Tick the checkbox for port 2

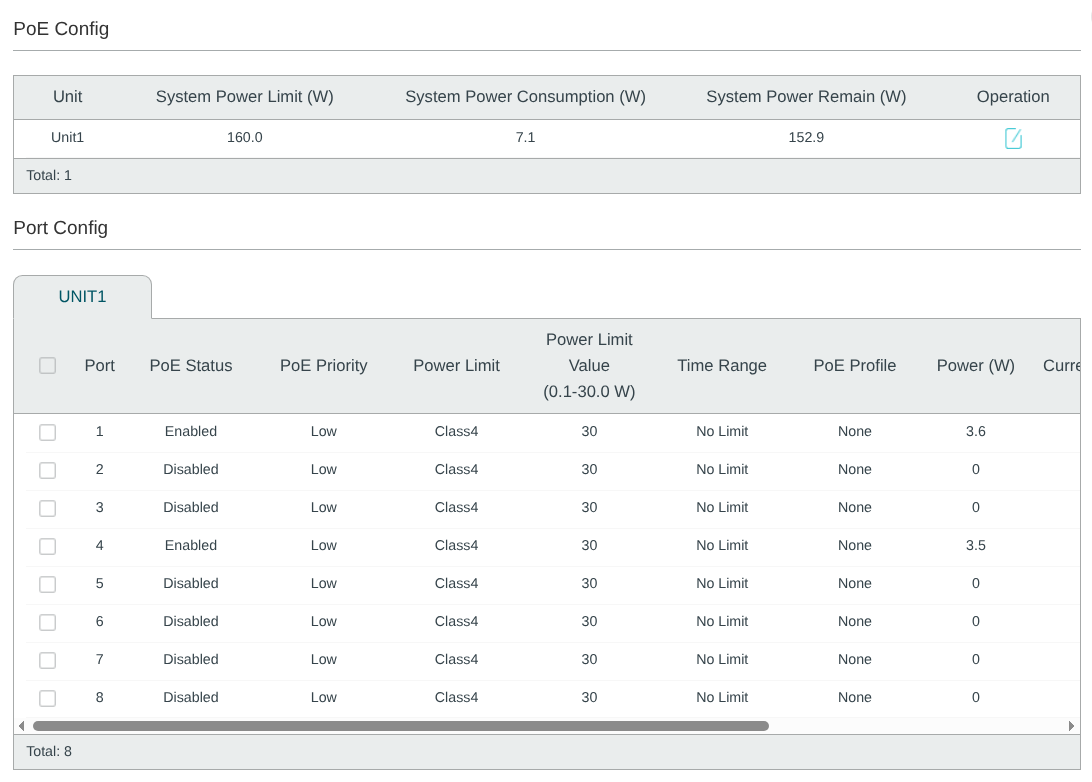point(47,470)
